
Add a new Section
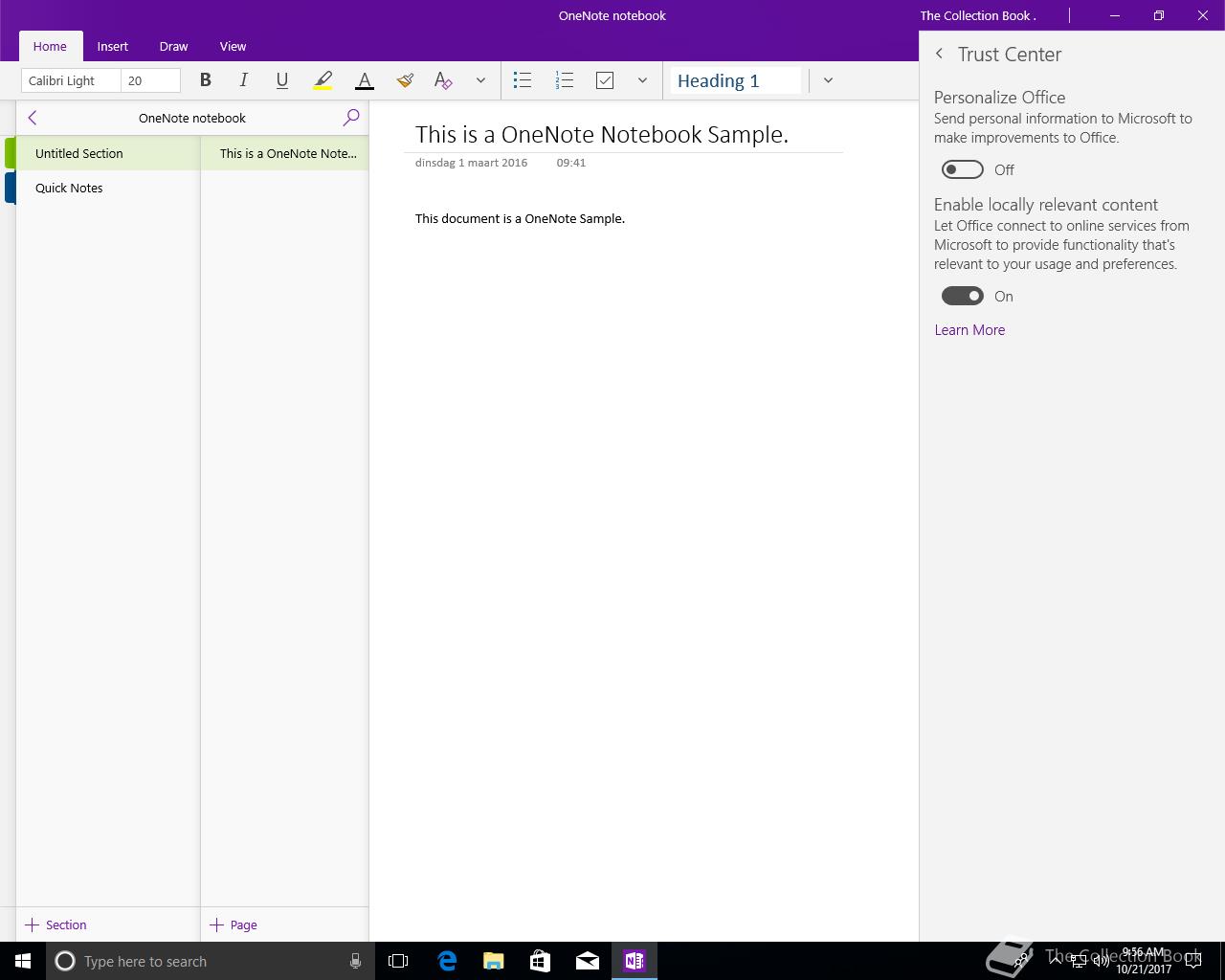coord(56,924)
